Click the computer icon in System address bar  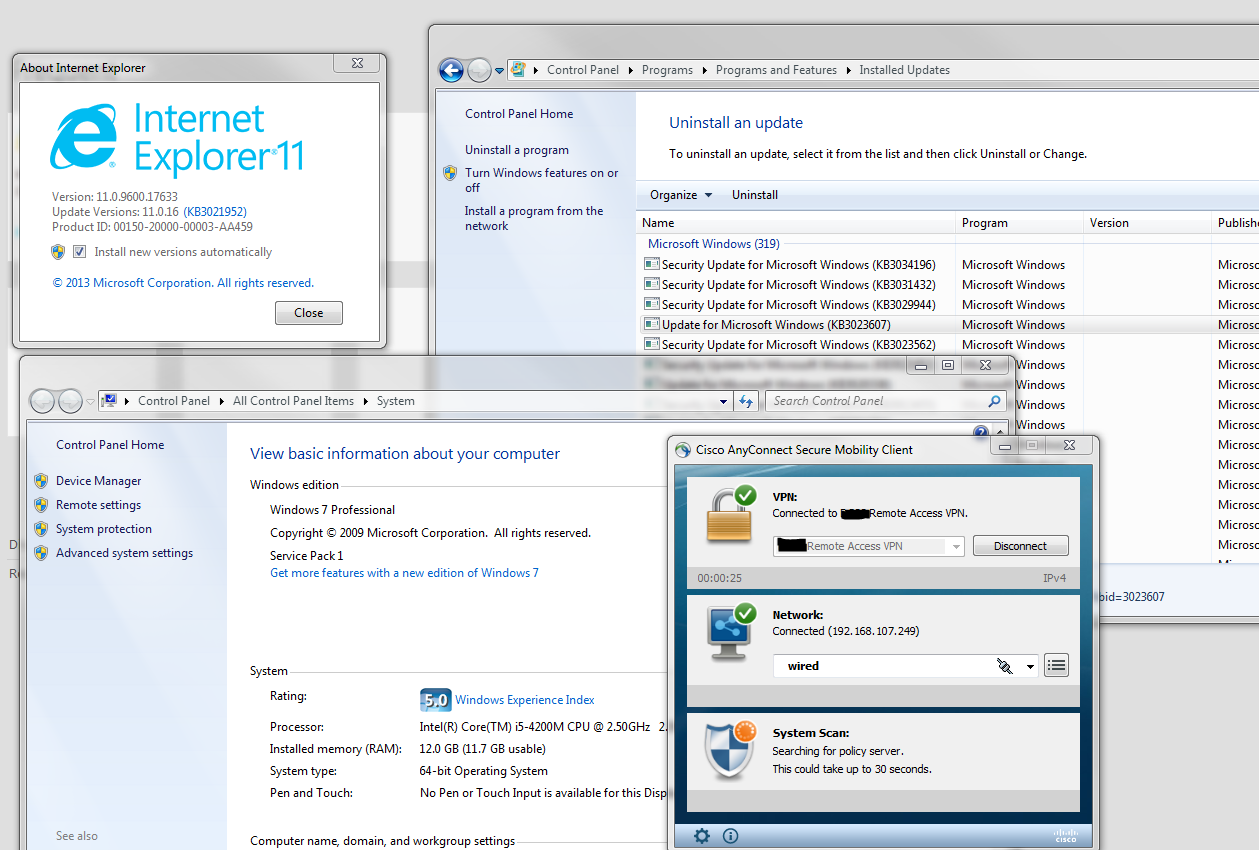pyautogui.click(x=110, y=401)
